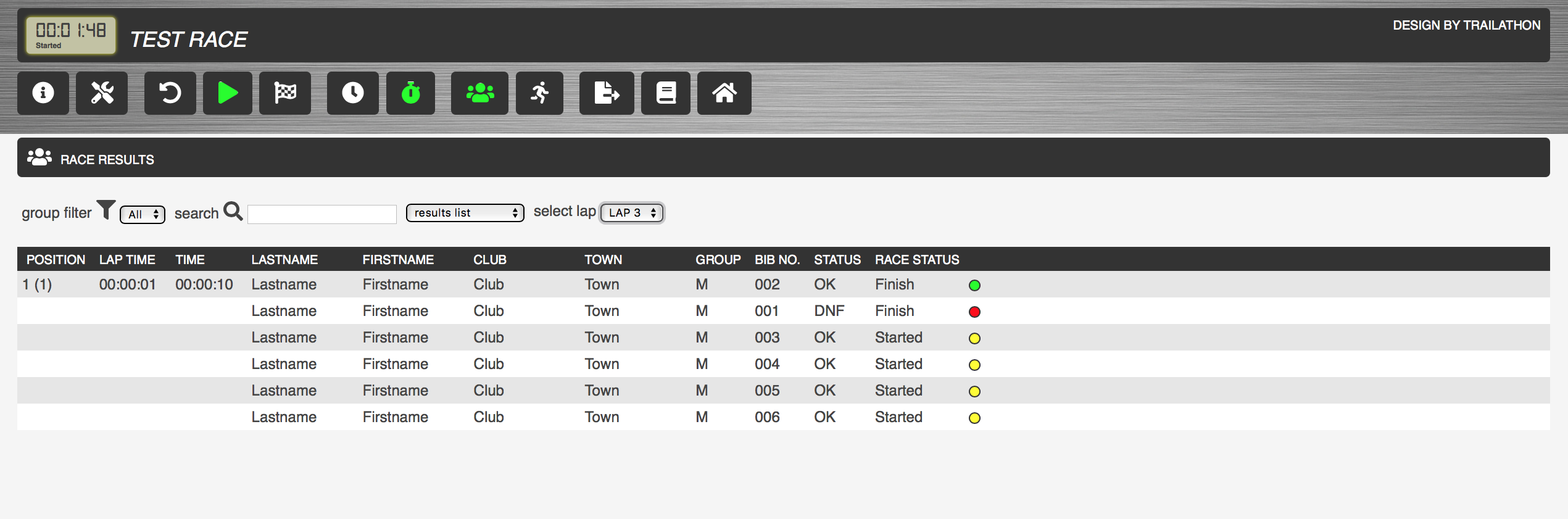Open the tools settings wrench icon

click(102, 93)
